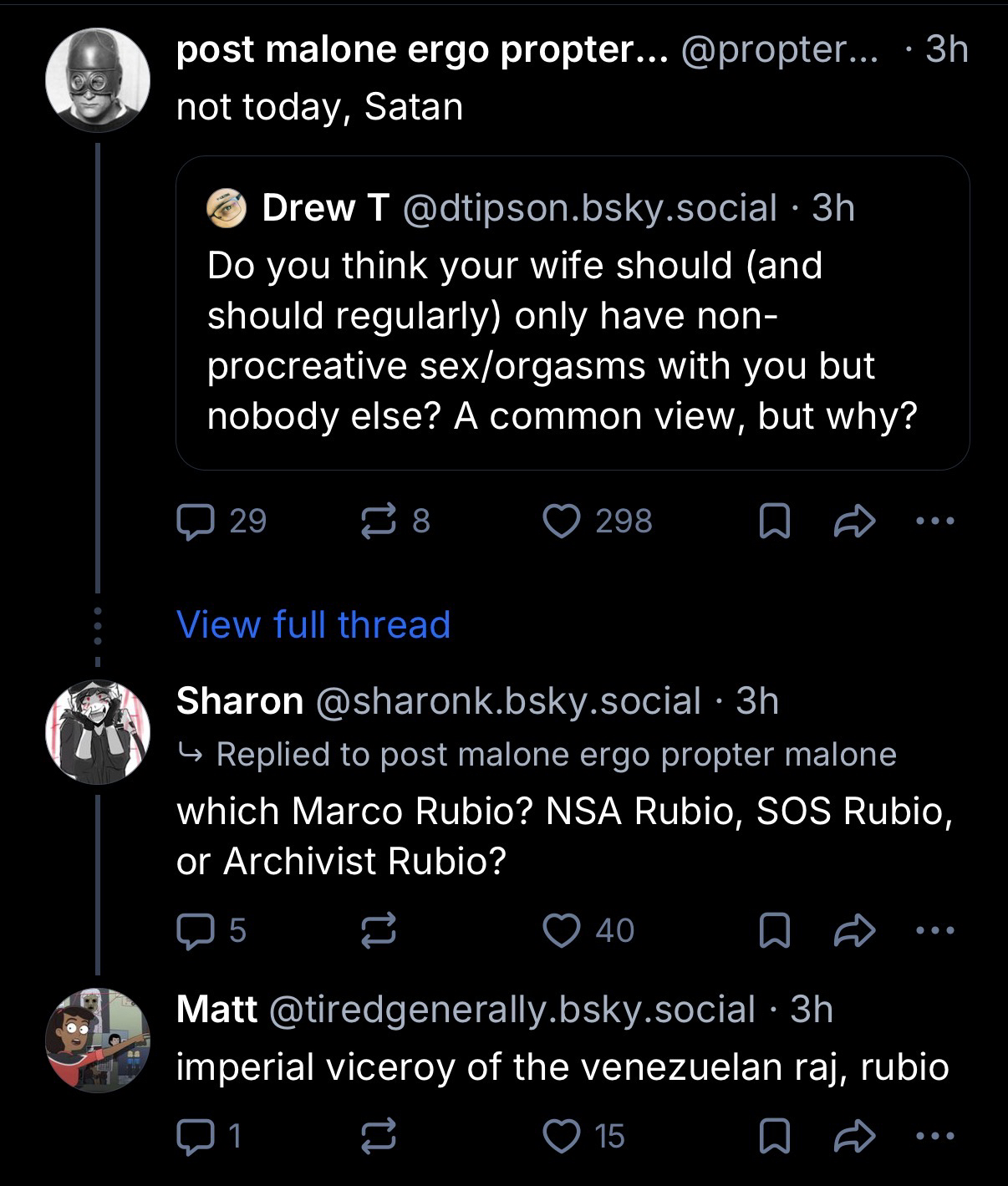
Task: Reply to Matt's venezuelan raj post
Action: [x=195, y=1136]
